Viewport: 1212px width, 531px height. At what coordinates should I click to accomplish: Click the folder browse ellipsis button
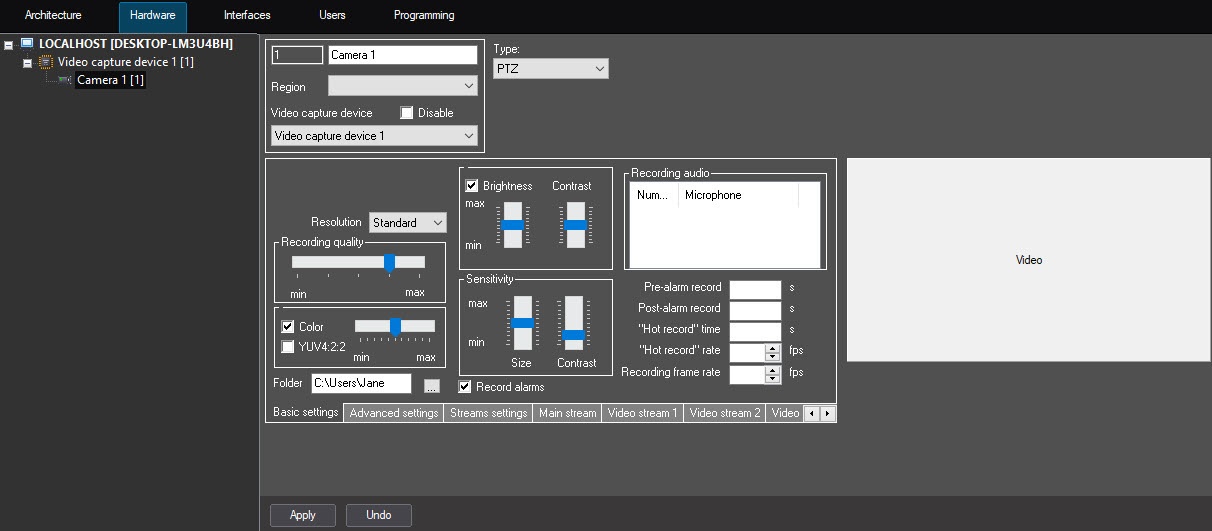431,384
